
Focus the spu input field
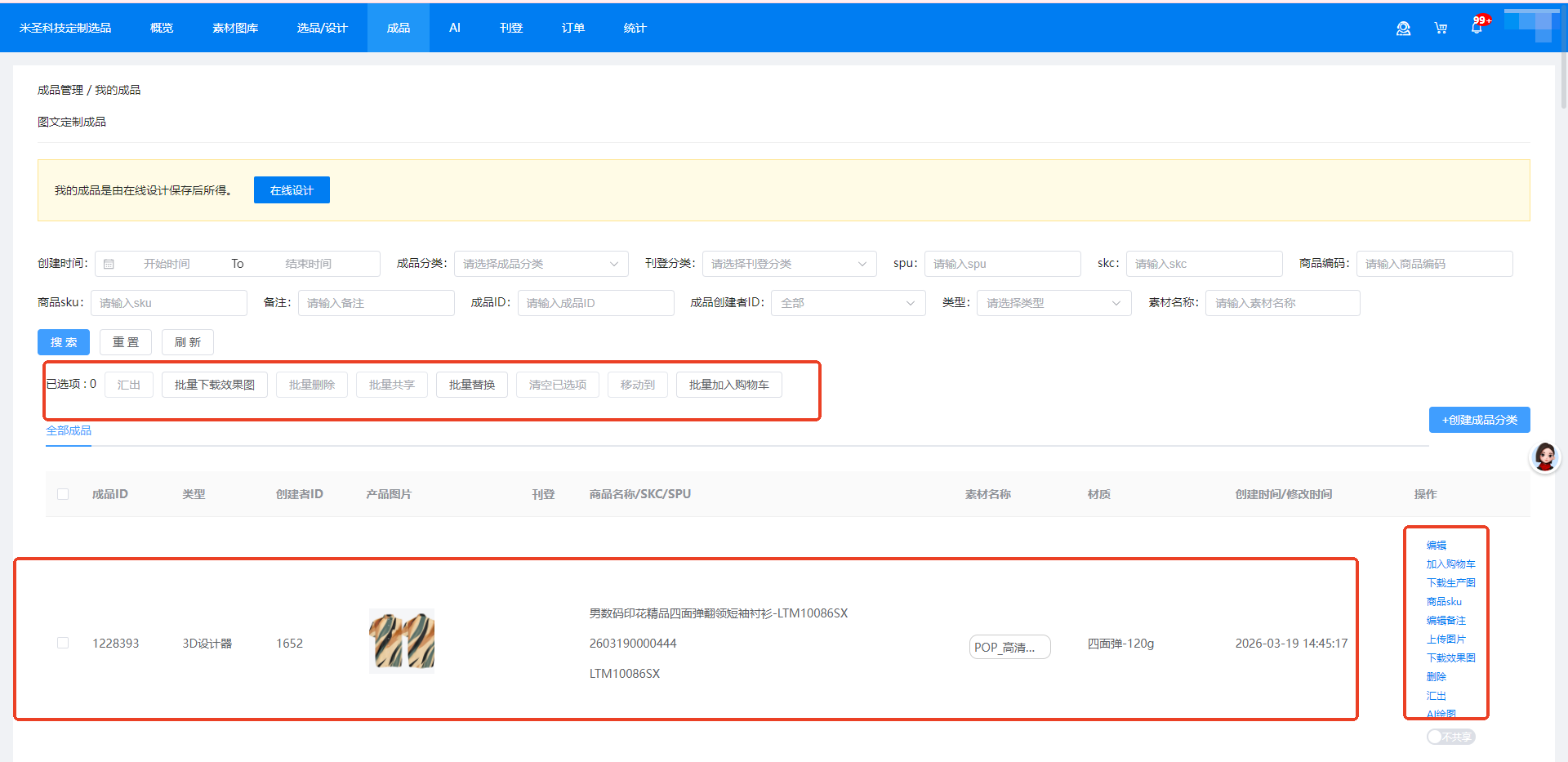click(1002, 264)
